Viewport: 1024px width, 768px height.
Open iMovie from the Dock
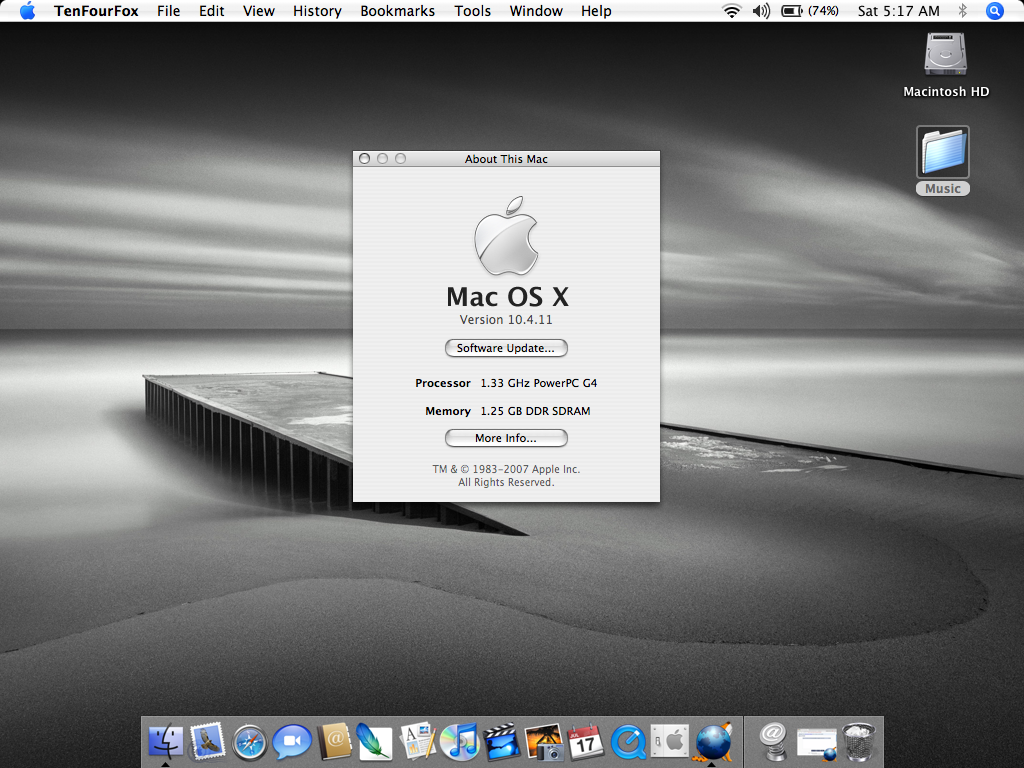point(502,743)
